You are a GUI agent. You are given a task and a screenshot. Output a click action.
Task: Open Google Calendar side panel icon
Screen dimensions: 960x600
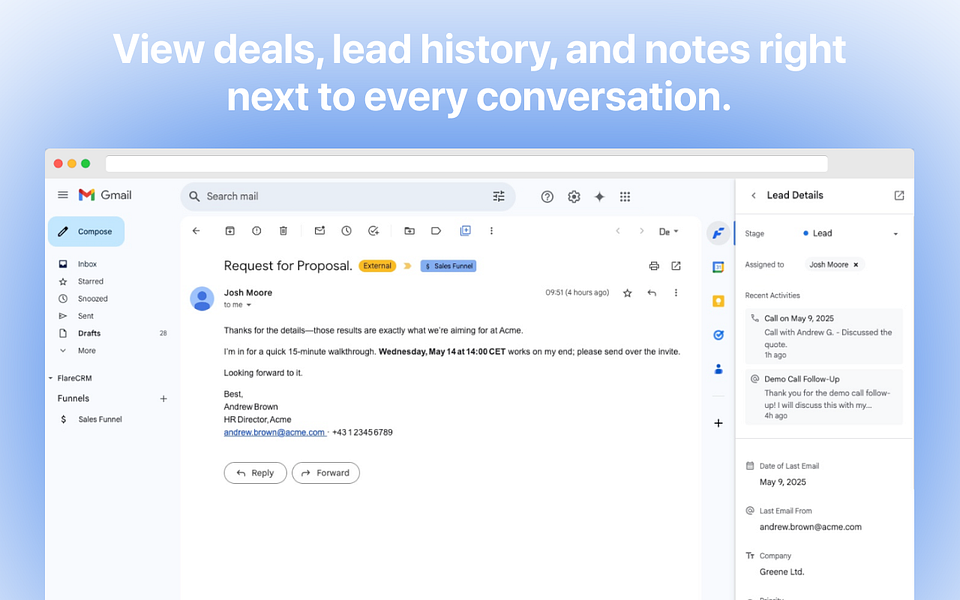[718, 267]
